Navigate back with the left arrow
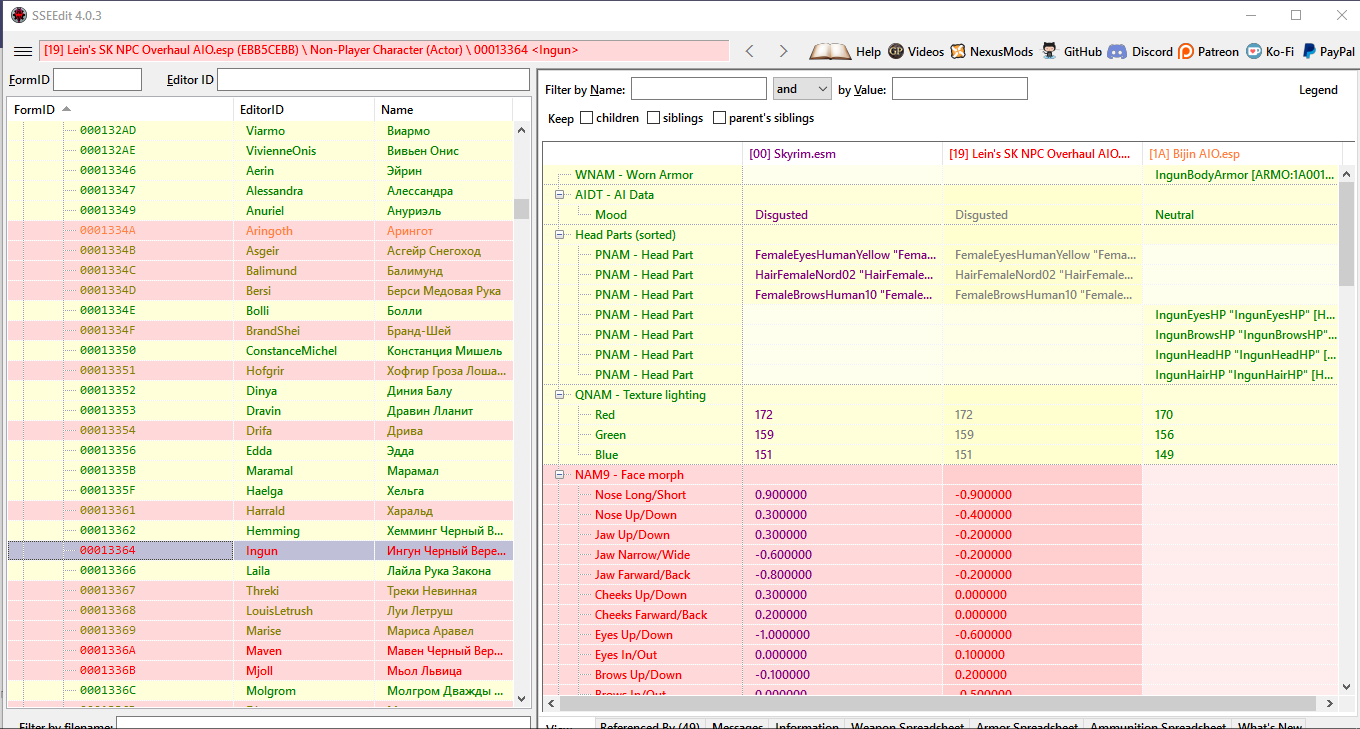 [x=750, y=51]
